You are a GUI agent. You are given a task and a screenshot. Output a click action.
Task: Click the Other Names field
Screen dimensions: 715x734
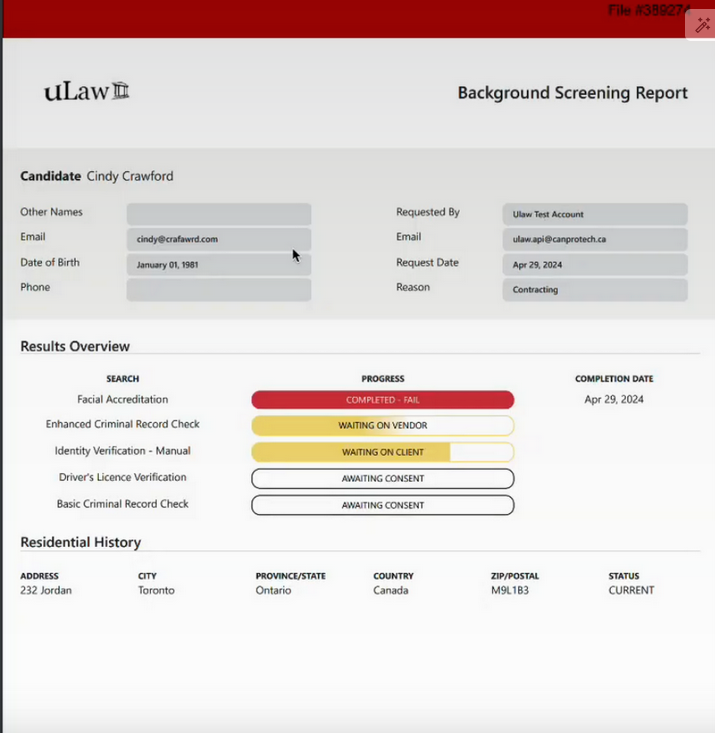click(219, 214)
